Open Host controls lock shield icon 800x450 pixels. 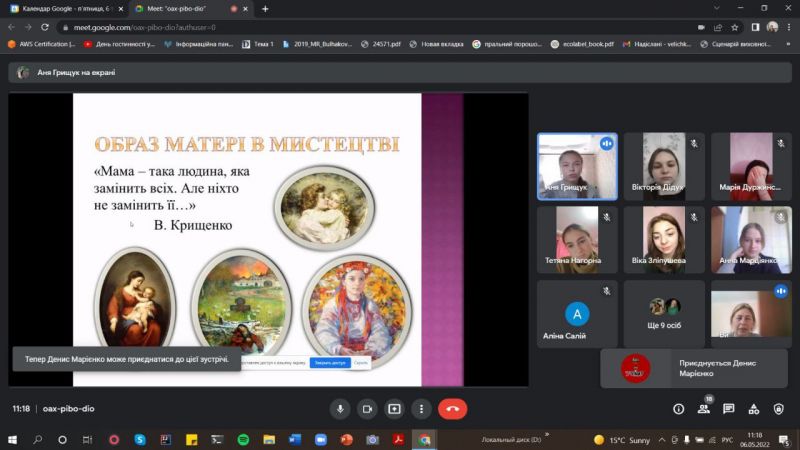pyautogui.click(x=779, y=409)
